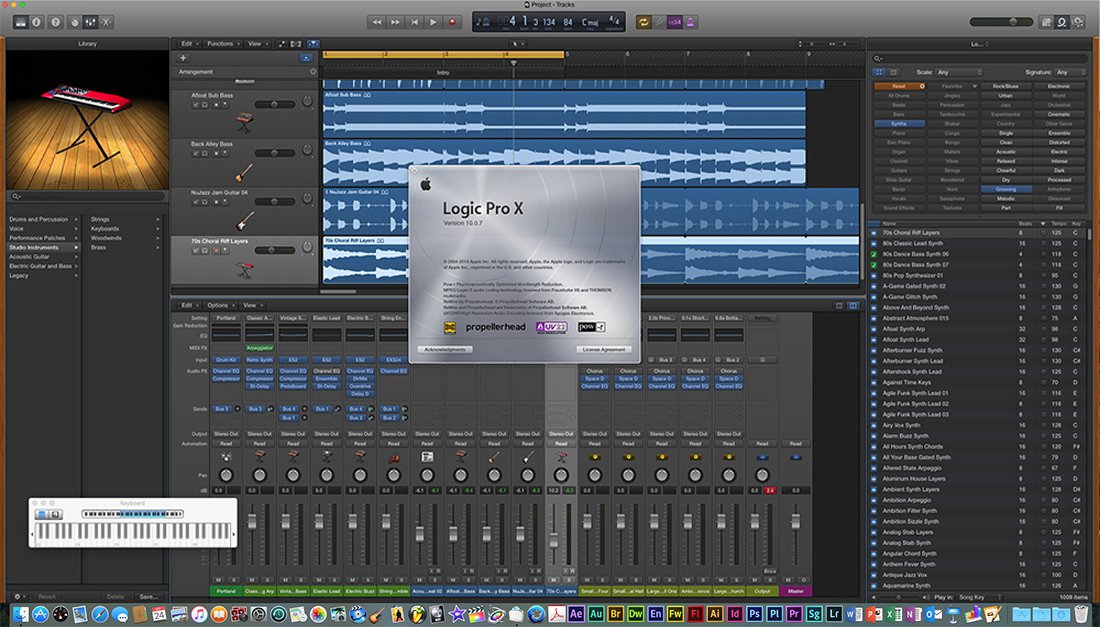Screen dimensions: 1100x627
Task: Click the Tuner icon next to Cycle button
Action: coord(659,22)
